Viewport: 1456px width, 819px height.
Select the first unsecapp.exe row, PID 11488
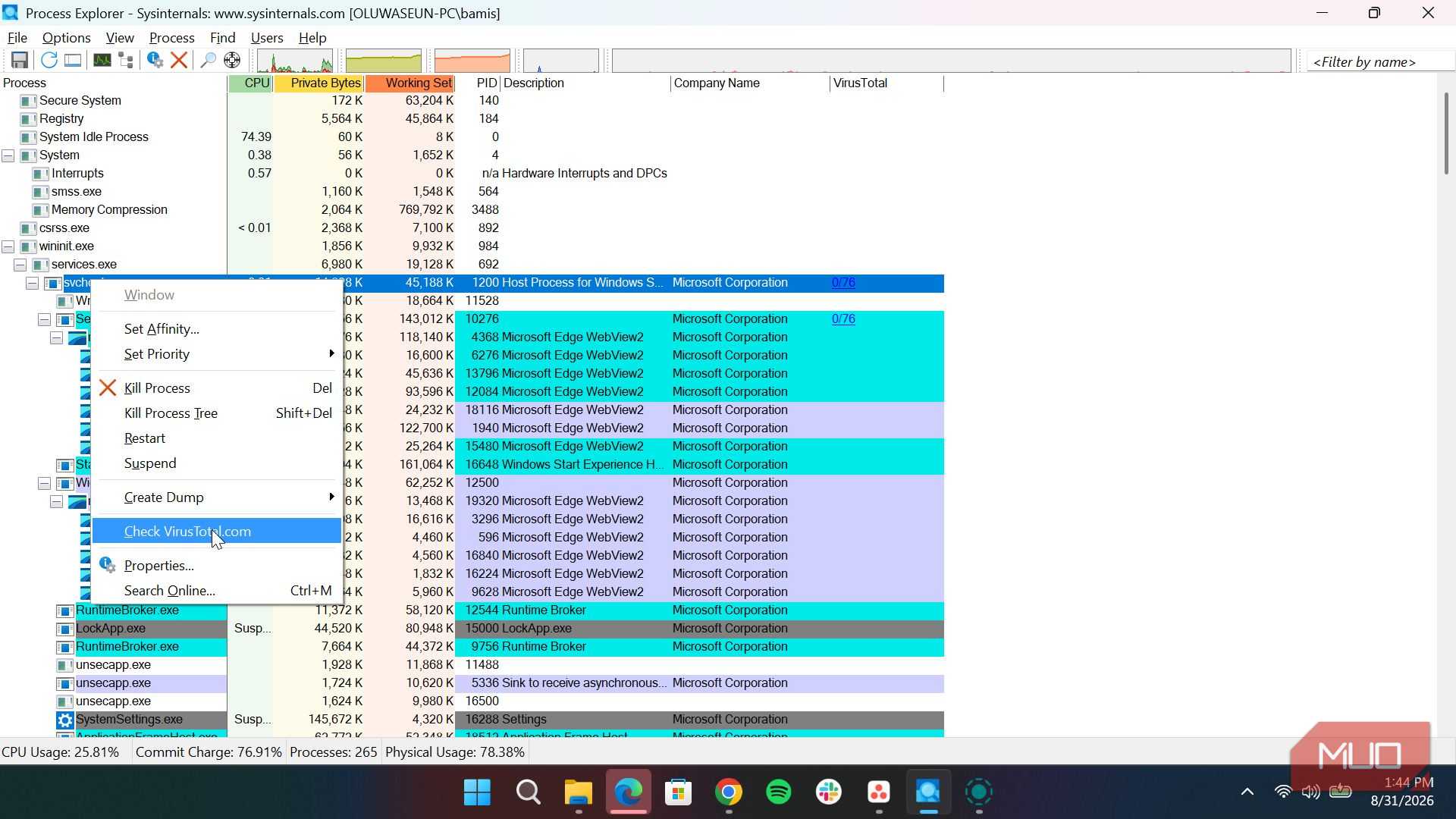pyautogui.click(x=472, y=665)
